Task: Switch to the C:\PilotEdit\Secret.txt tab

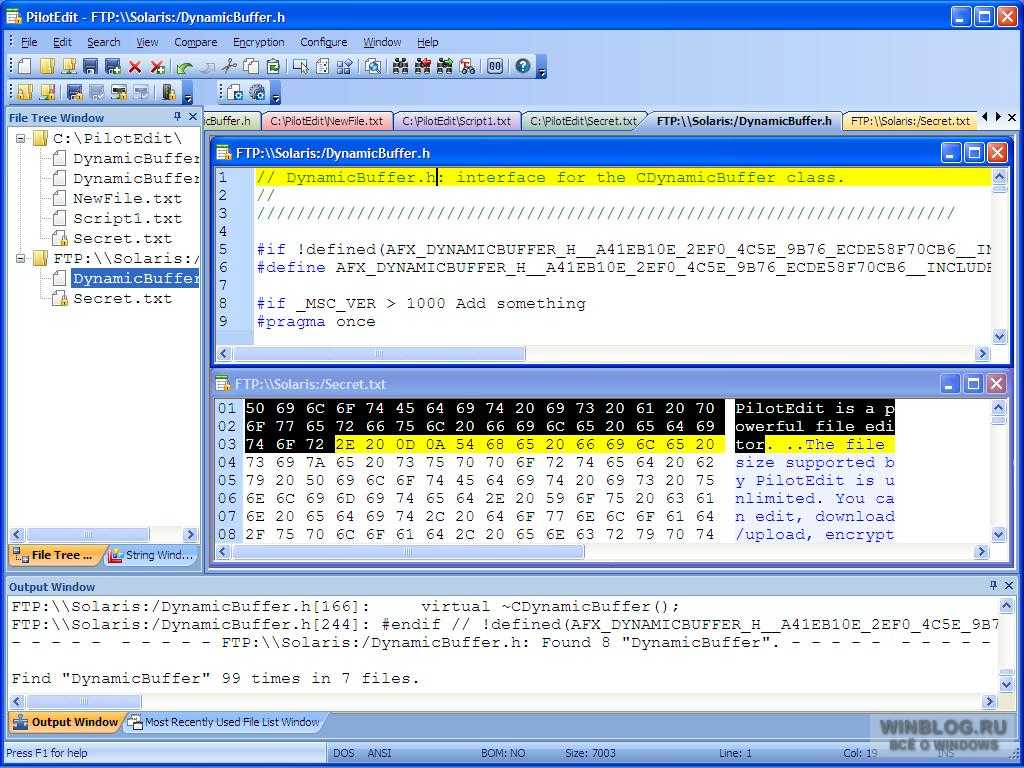Action: 583,121
